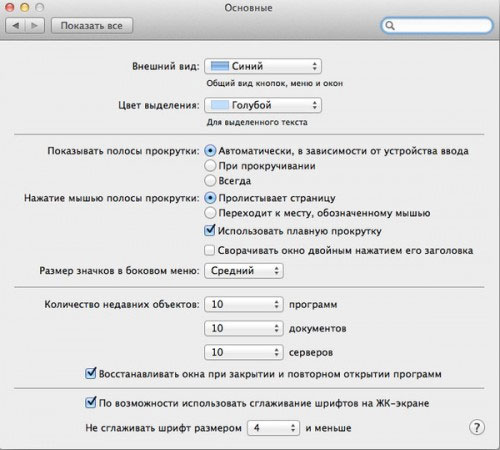Click the back navigation arrow
The height and width of the screenshot is (450, 500).
click(16, 26)
